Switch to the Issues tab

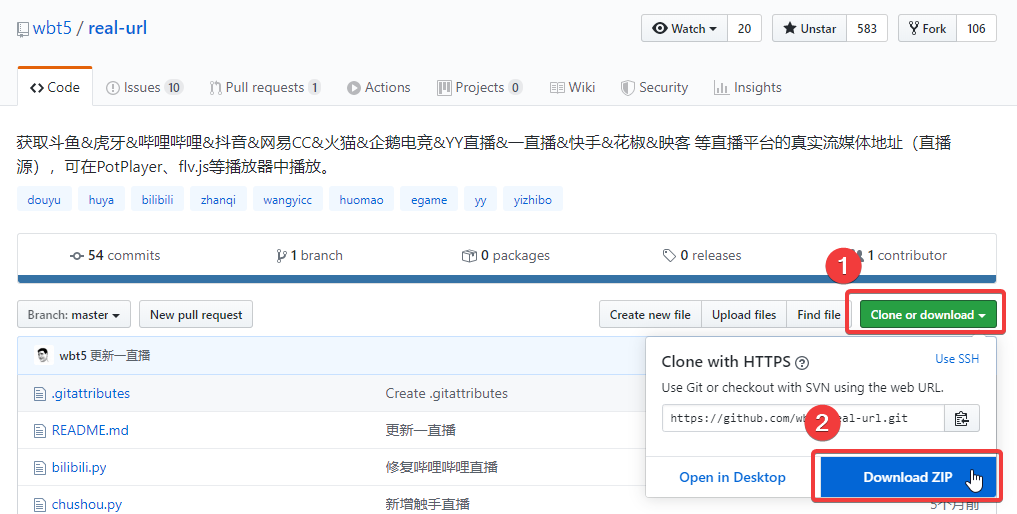click(x=144, y=88)
